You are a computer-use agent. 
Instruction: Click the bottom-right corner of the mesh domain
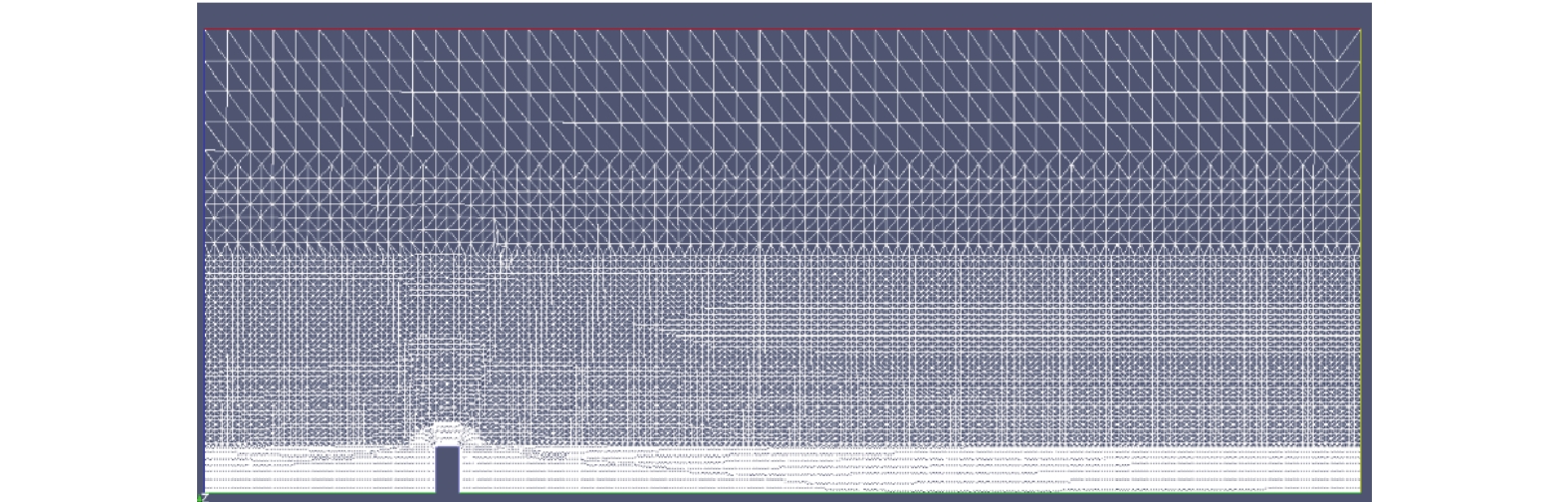click(1360, 490)
